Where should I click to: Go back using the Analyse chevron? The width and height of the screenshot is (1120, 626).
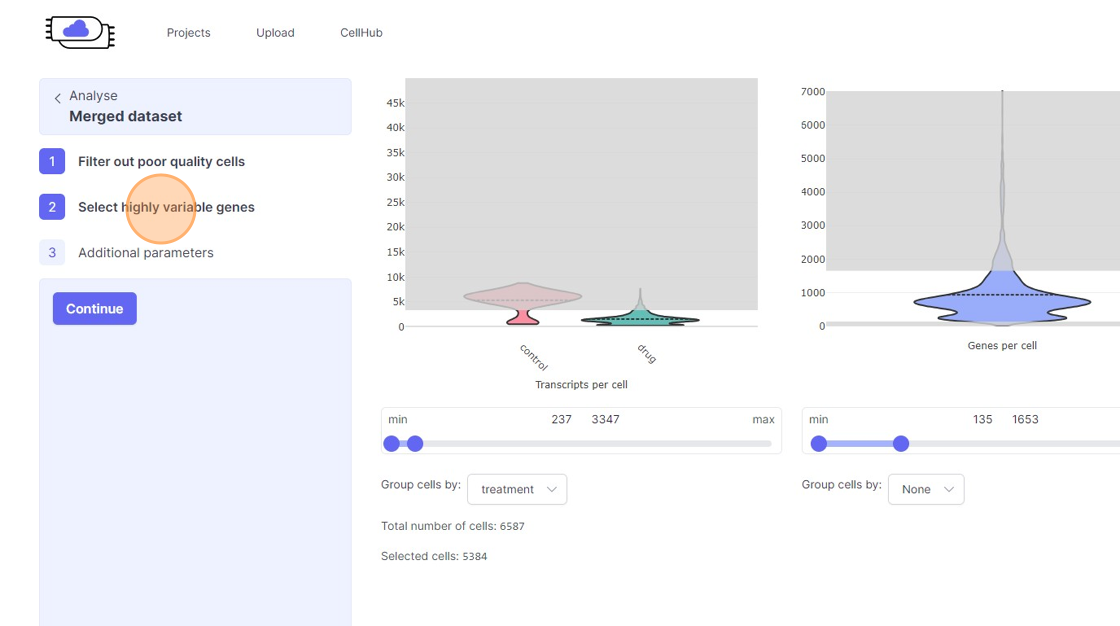[x=58, y=98]
